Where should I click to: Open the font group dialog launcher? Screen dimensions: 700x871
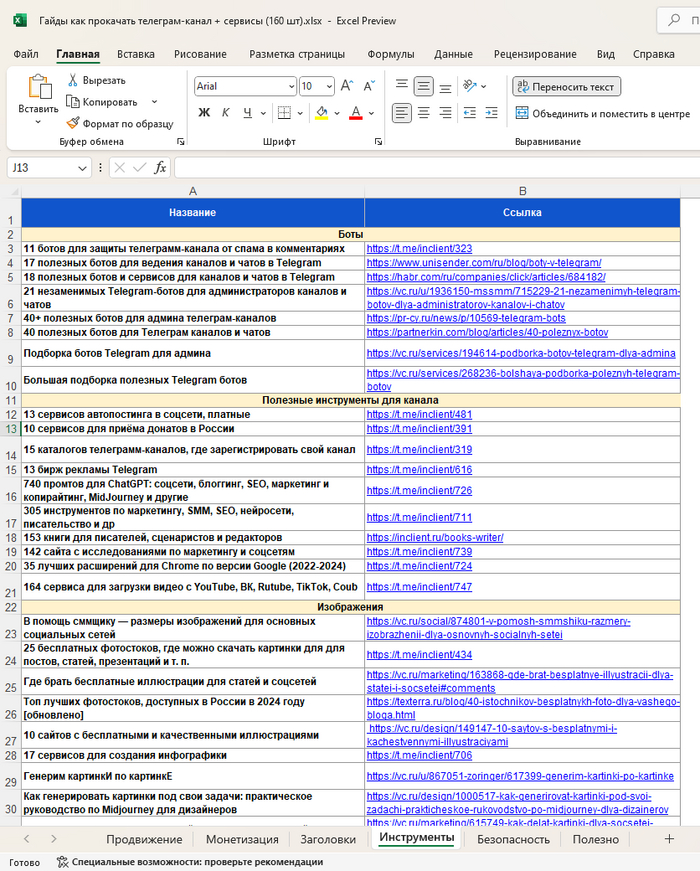pyautogui.click(x=378, y=142)
